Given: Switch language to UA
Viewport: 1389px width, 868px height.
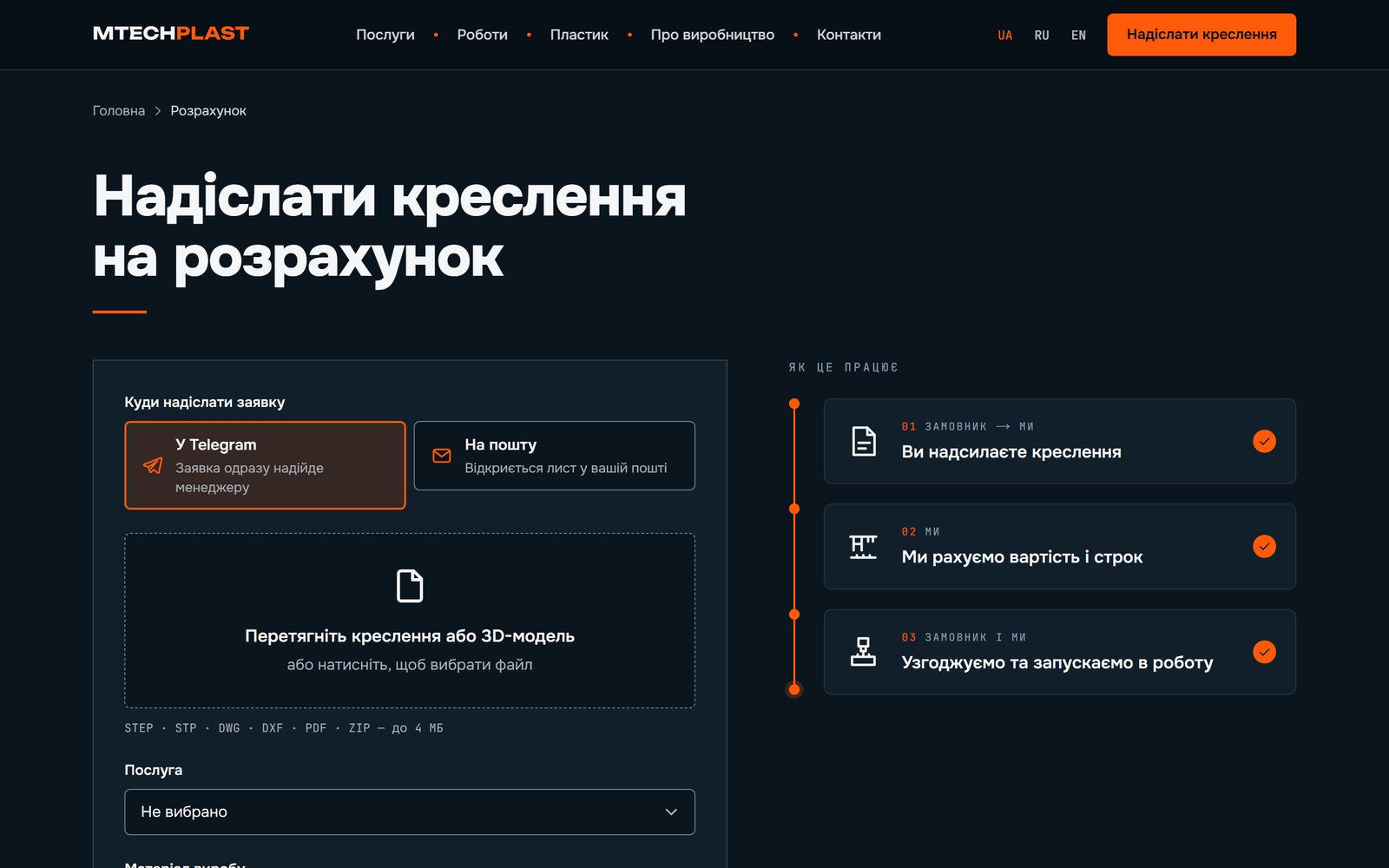Looking at the screenshot, I should [1005, 35].
